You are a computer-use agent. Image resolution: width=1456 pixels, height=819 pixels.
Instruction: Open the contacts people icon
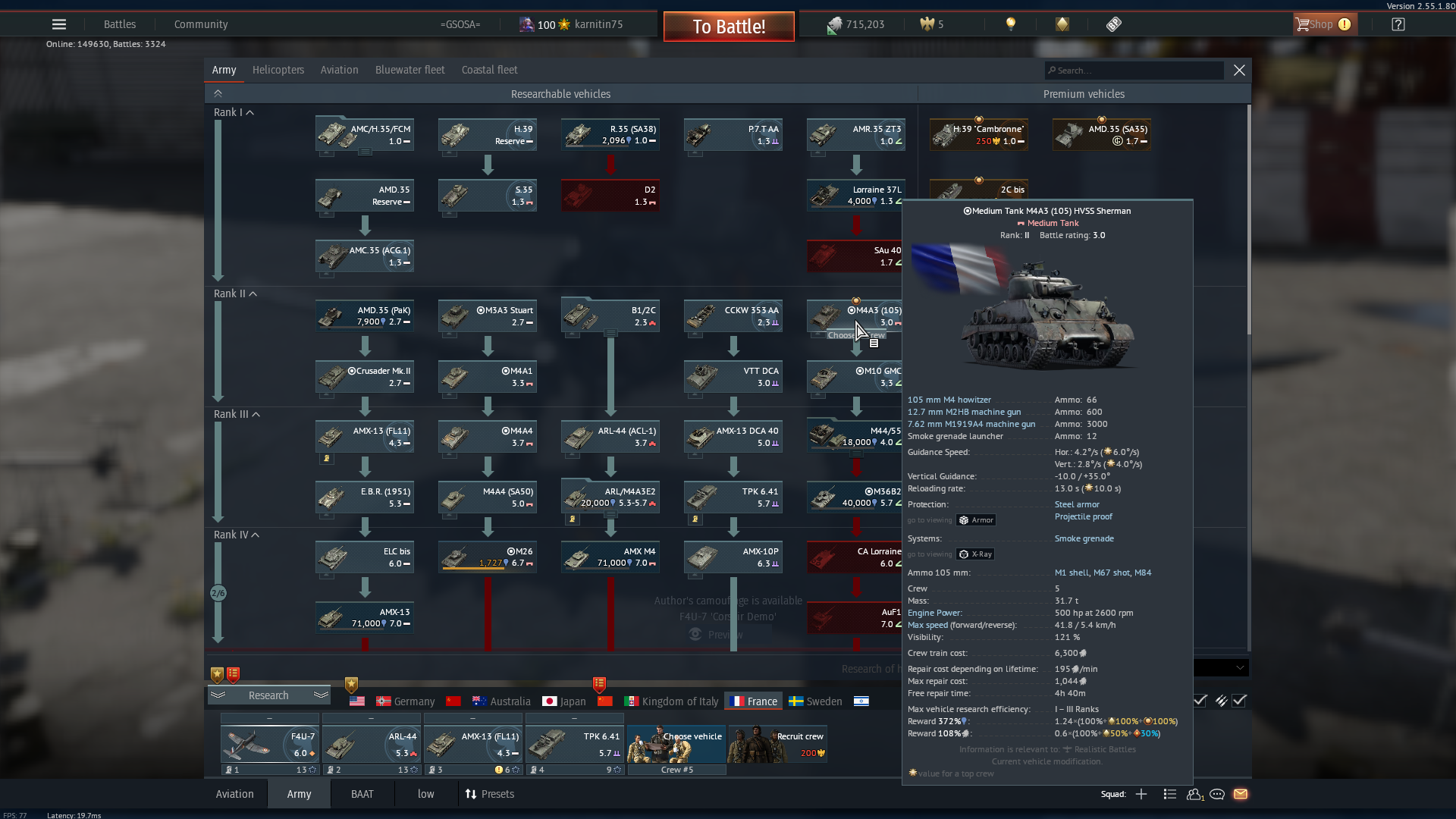point(1194,794)
